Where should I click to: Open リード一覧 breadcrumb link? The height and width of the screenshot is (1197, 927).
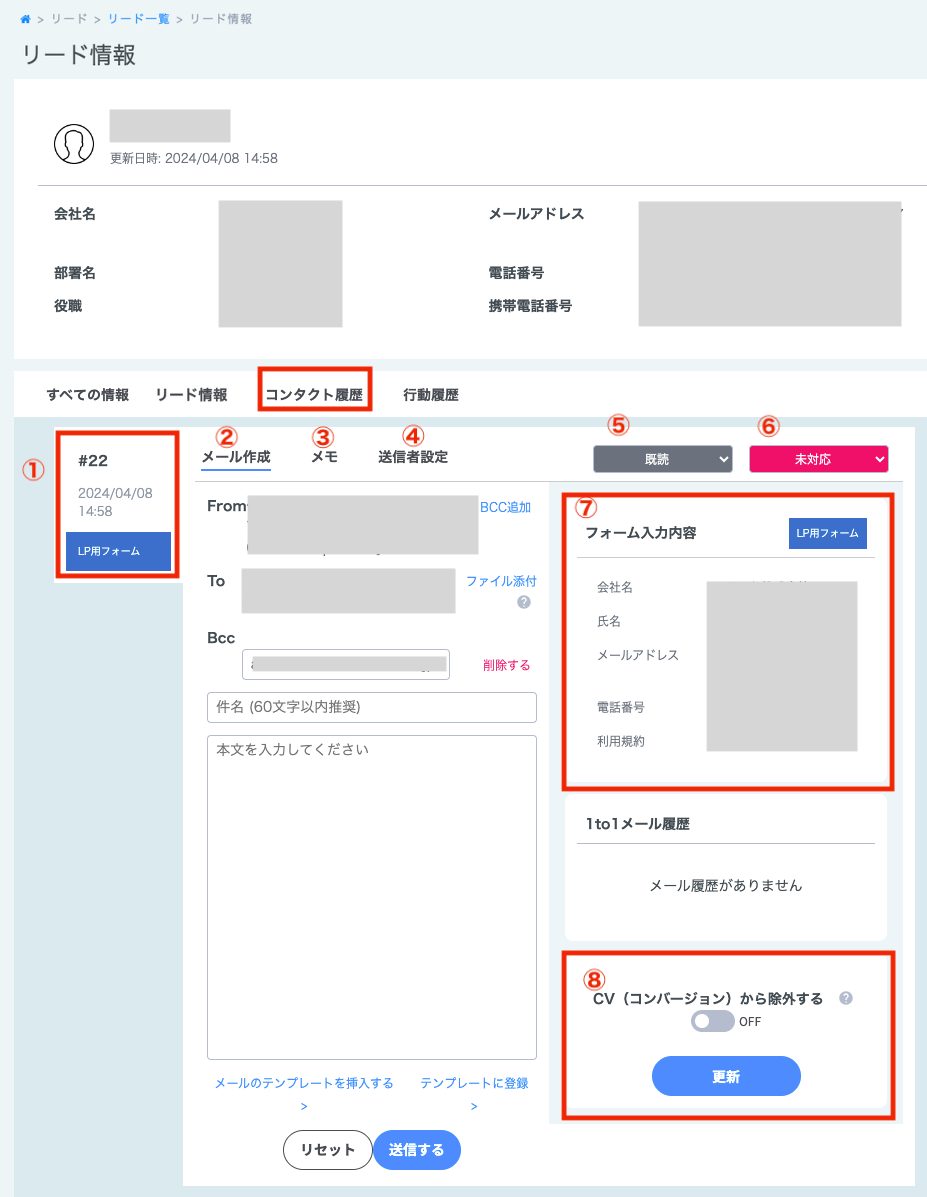[139, 19]
